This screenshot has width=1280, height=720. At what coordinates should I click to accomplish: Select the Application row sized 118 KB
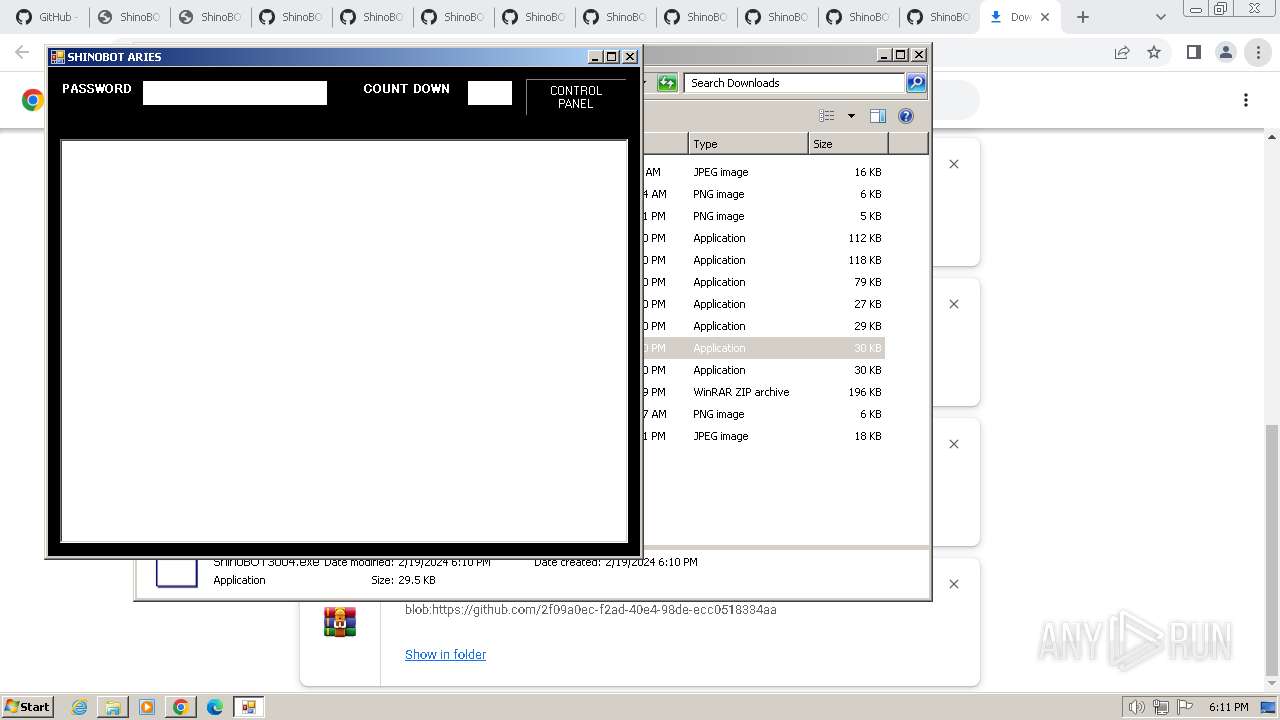(x=764, y=260)
